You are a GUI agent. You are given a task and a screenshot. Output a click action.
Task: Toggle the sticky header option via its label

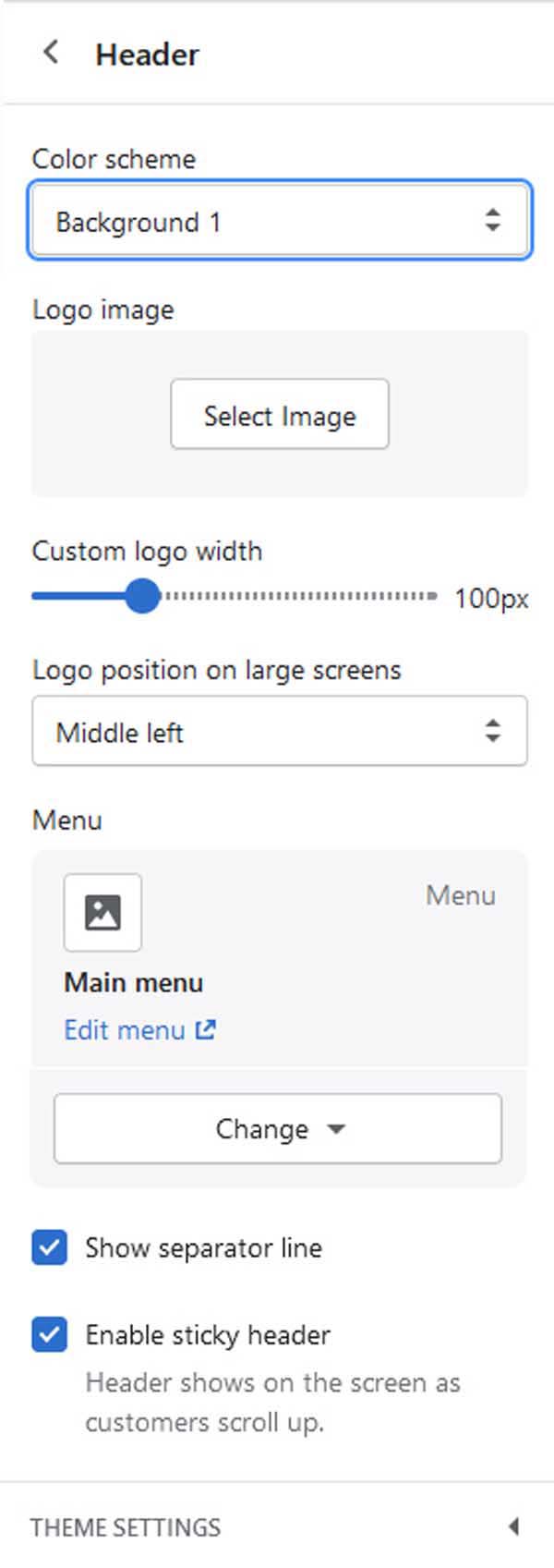pos(208,1335)
